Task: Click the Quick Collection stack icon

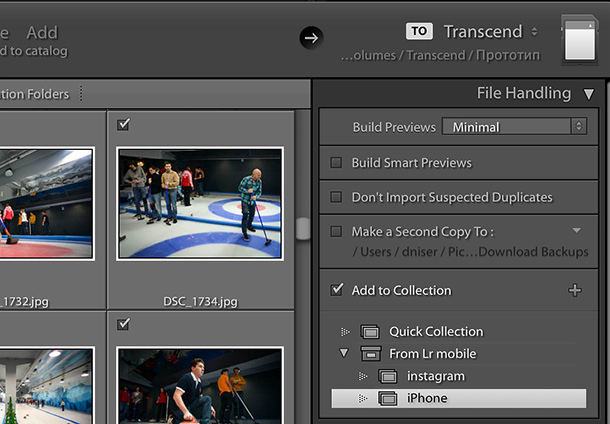Action: tap(370, 331)
